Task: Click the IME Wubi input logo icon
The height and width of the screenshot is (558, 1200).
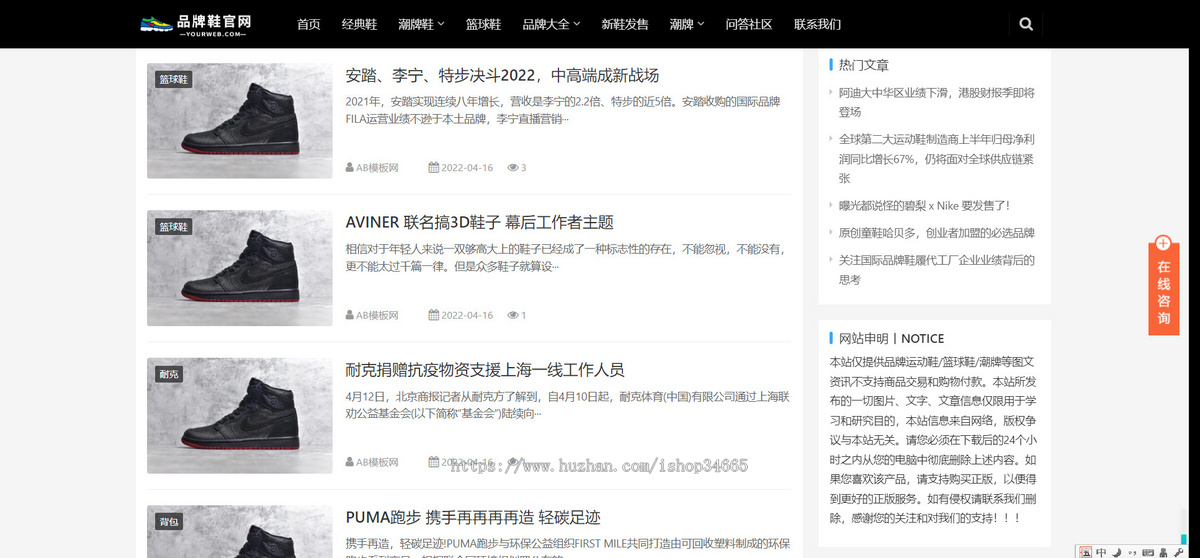Action: [1086, 551]
